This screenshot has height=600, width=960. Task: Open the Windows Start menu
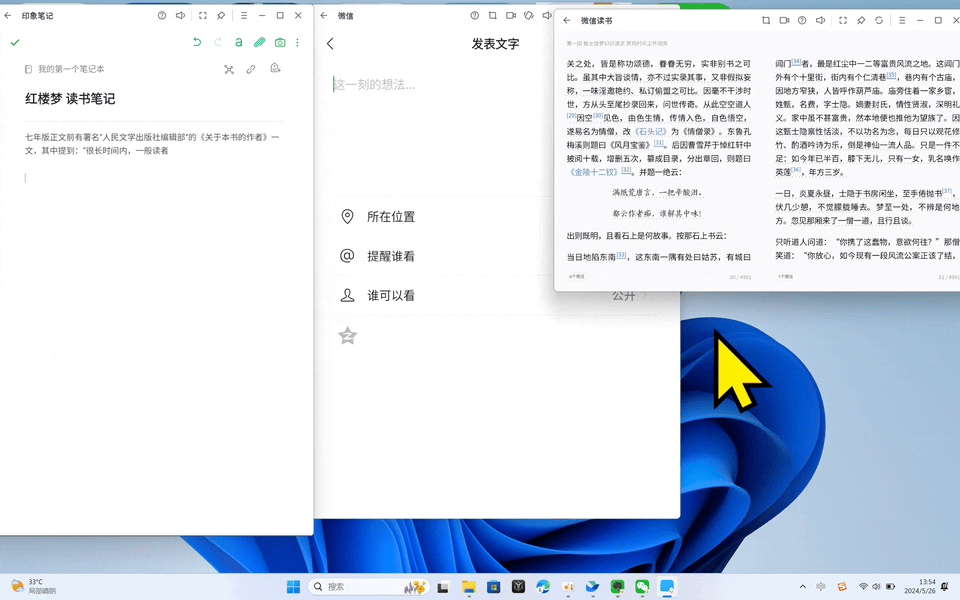pyautogui.click(x=293, y=587)
